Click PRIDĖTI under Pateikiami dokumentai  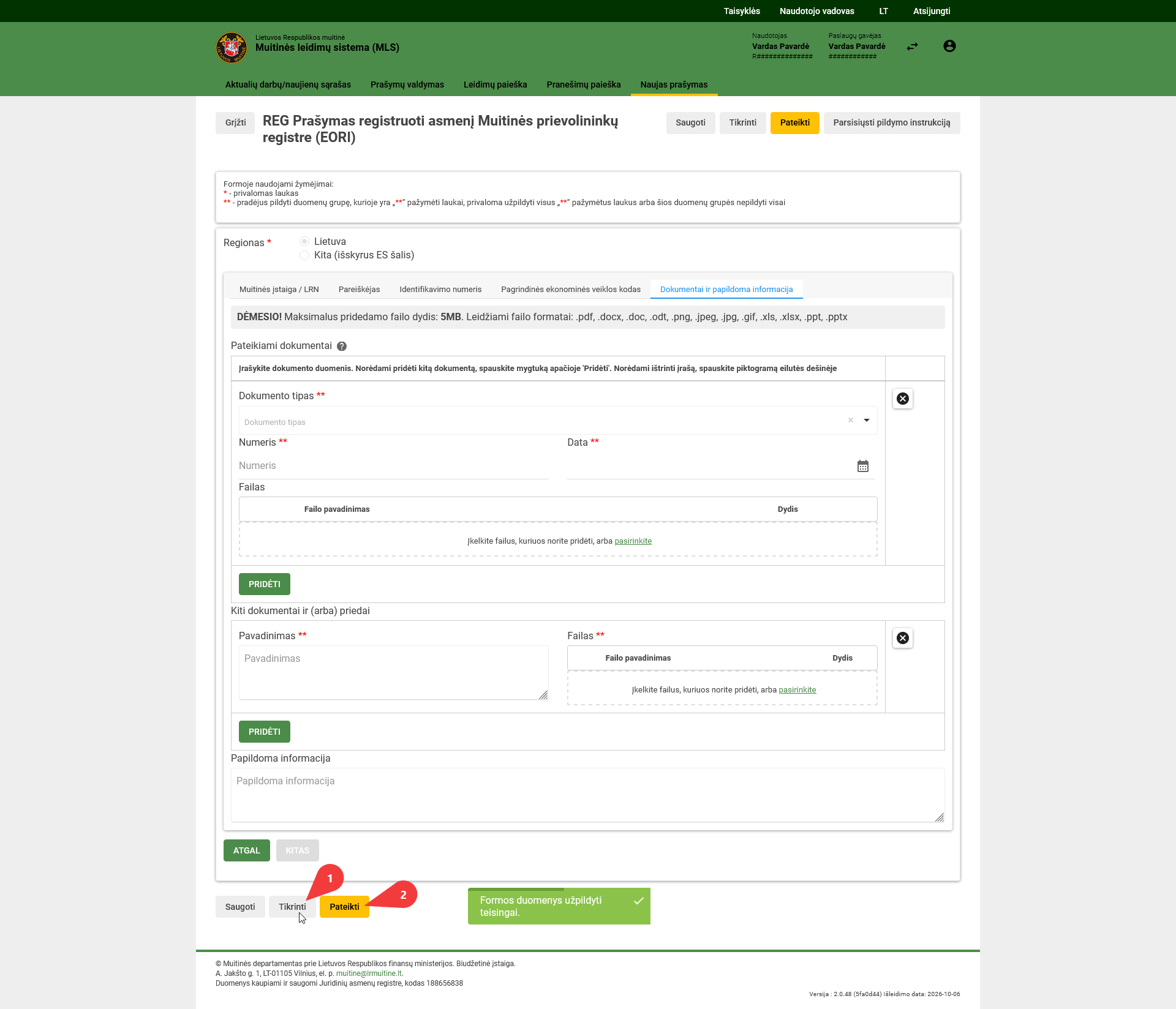coord(265,584)
